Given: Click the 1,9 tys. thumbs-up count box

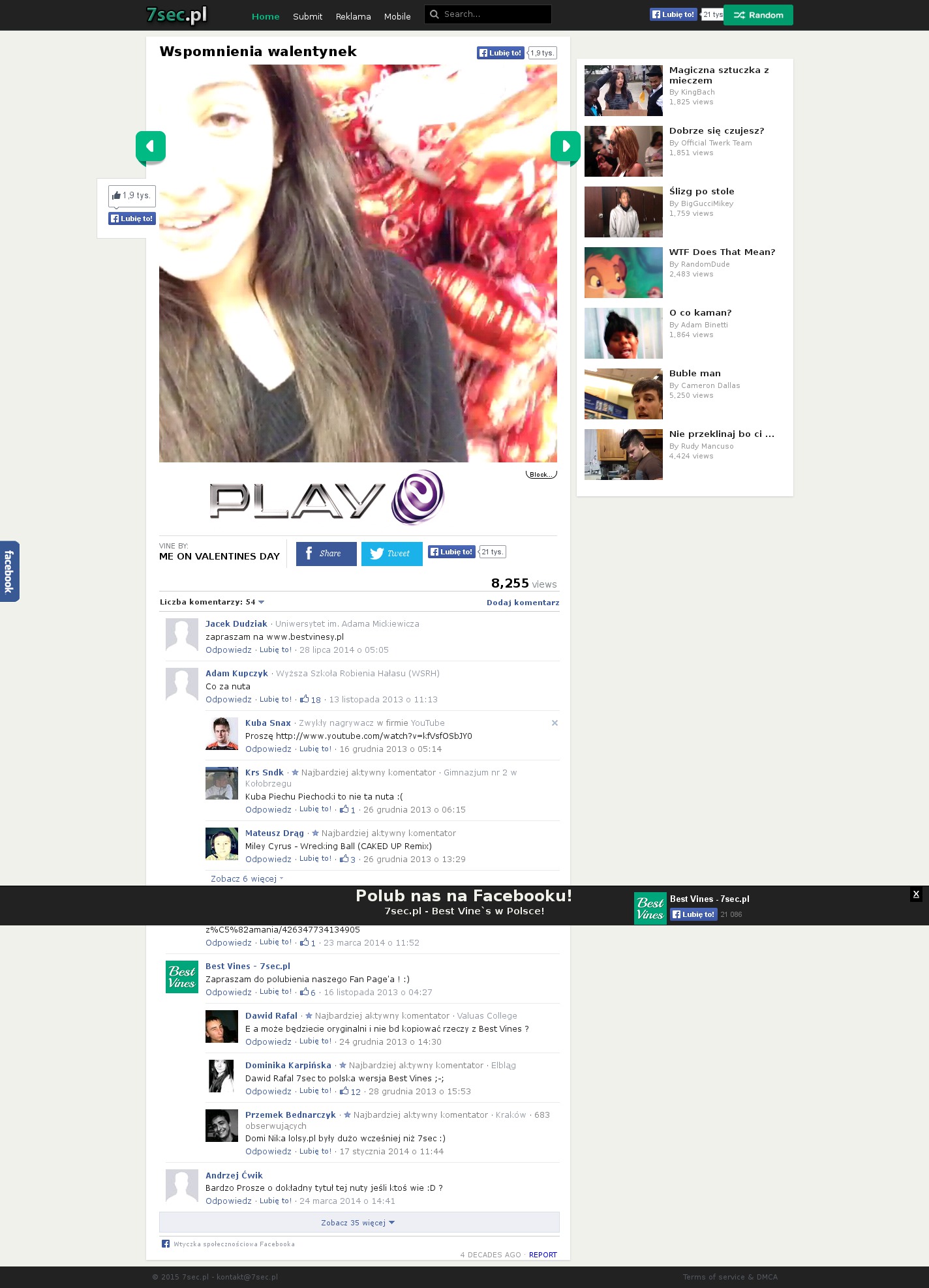Looking at the screenshot, I should (132, 196).
